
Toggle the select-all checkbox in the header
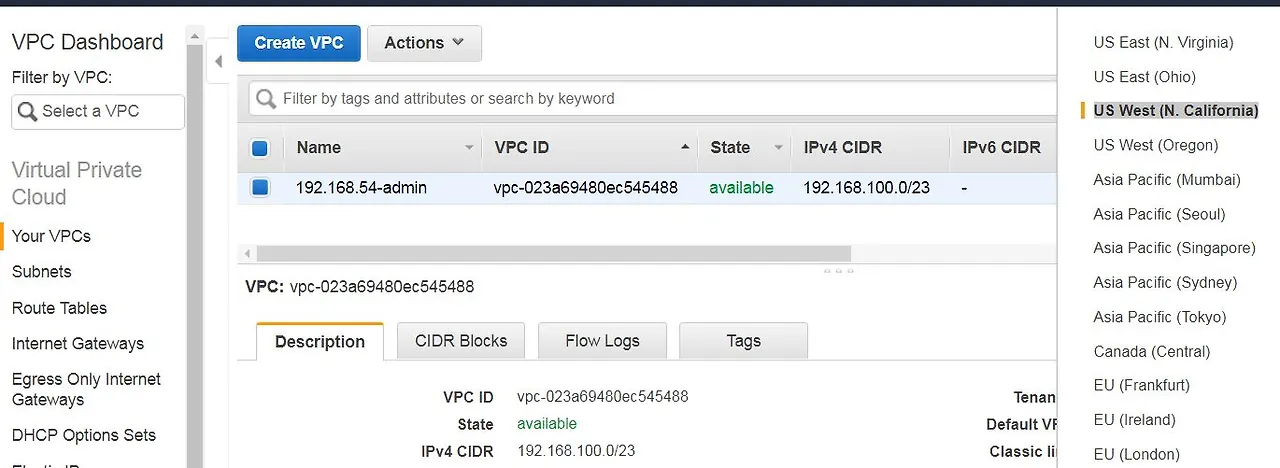(x=260, y=148)
